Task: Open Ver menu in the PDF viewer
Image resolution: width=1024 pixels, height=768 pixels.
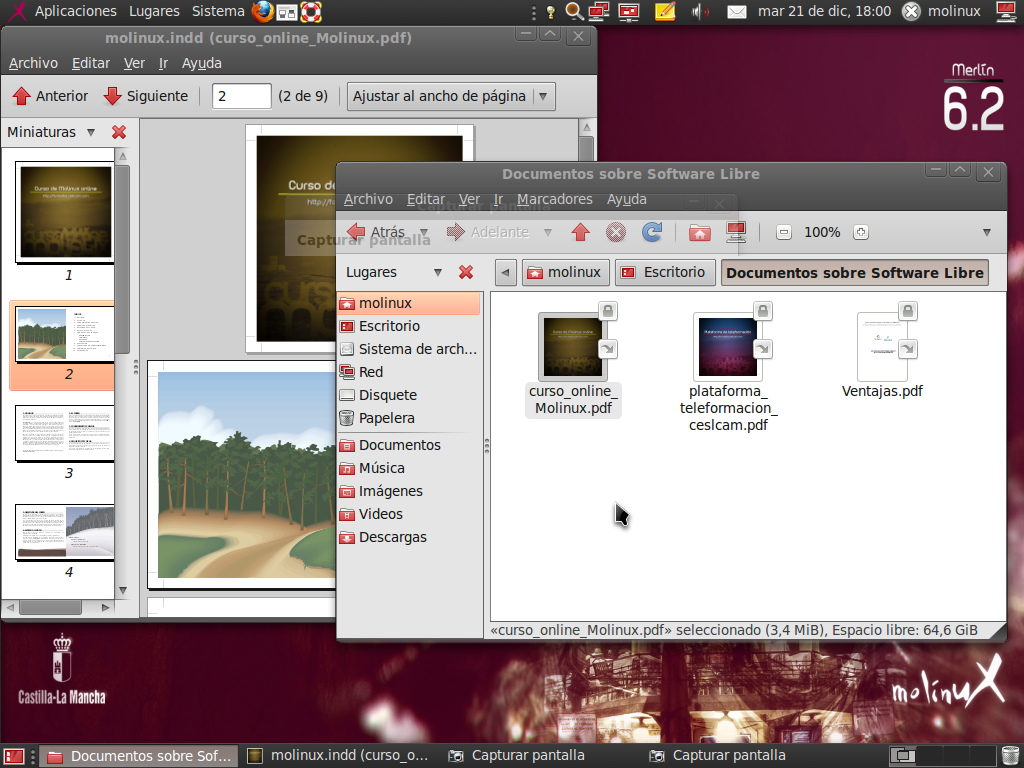Action: (x=134, y=63)
